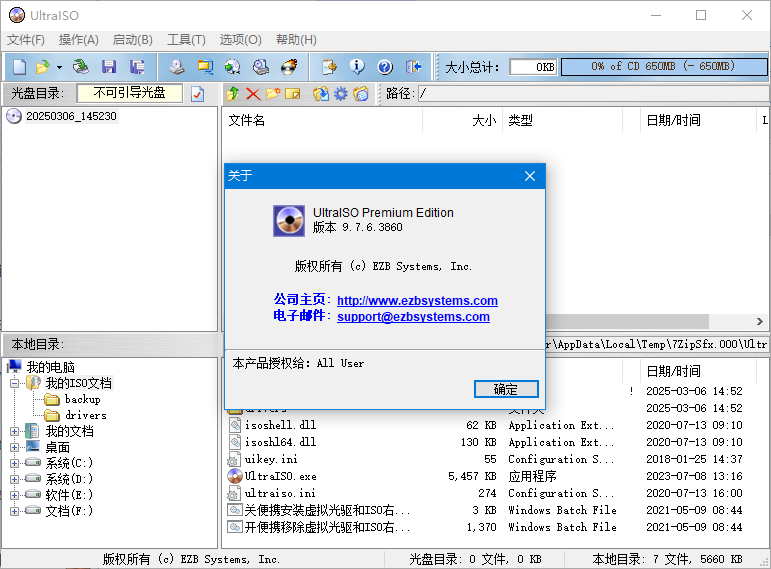
Task: Expand the 文档(F:) drive node
Action: 15,511
